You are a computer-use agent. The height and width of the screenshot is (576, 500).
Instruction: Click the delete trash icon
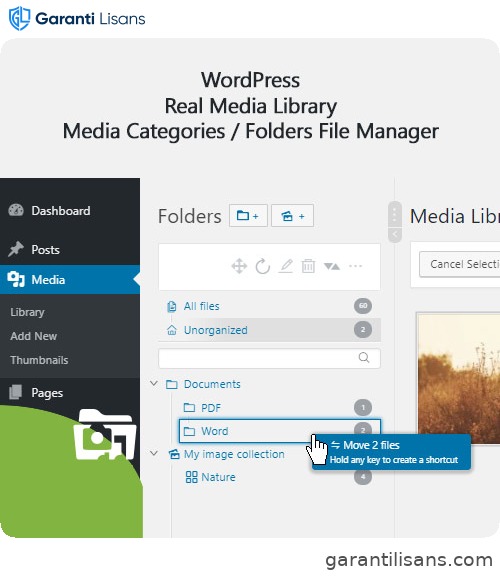308,266
